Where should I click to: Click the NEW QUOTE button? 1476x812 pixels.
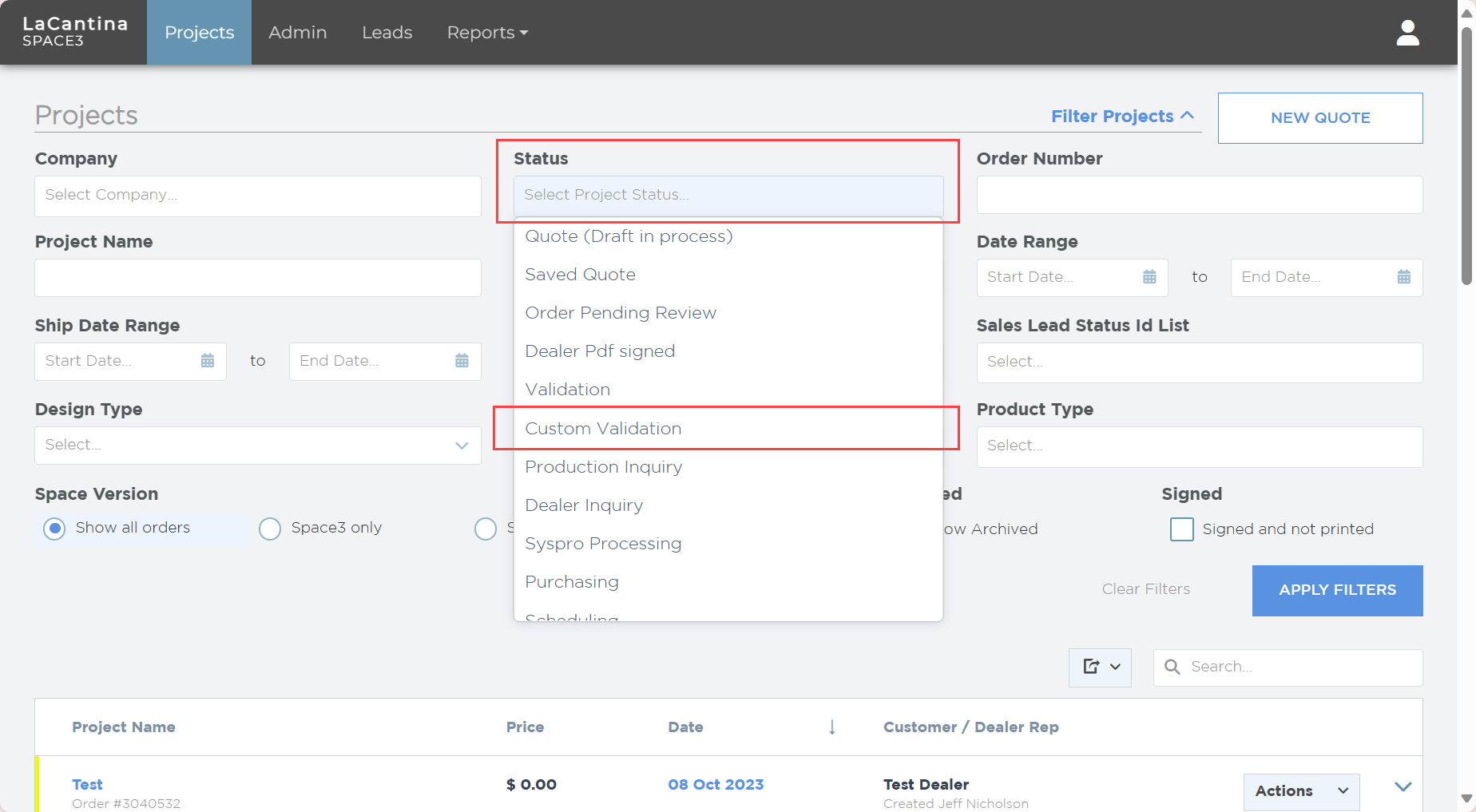1320,118
